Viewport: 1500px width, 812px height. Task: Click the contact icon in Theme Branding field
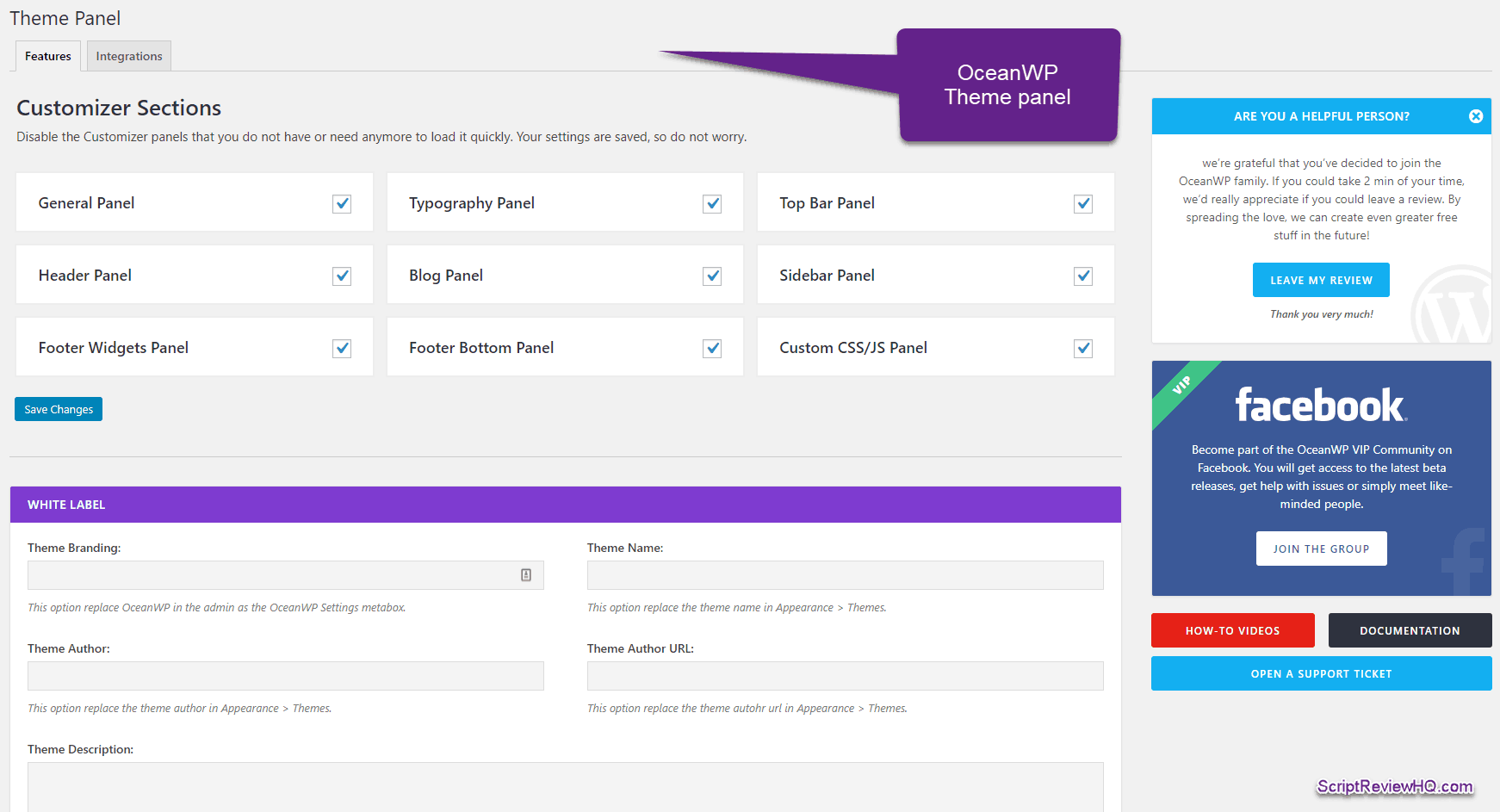(x=526, y=575)
